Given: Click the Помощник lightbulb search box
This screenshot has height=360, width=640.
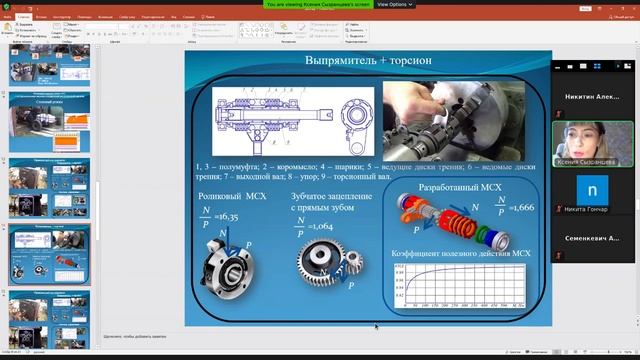Looking at the screenshot, I should point(208,17).
